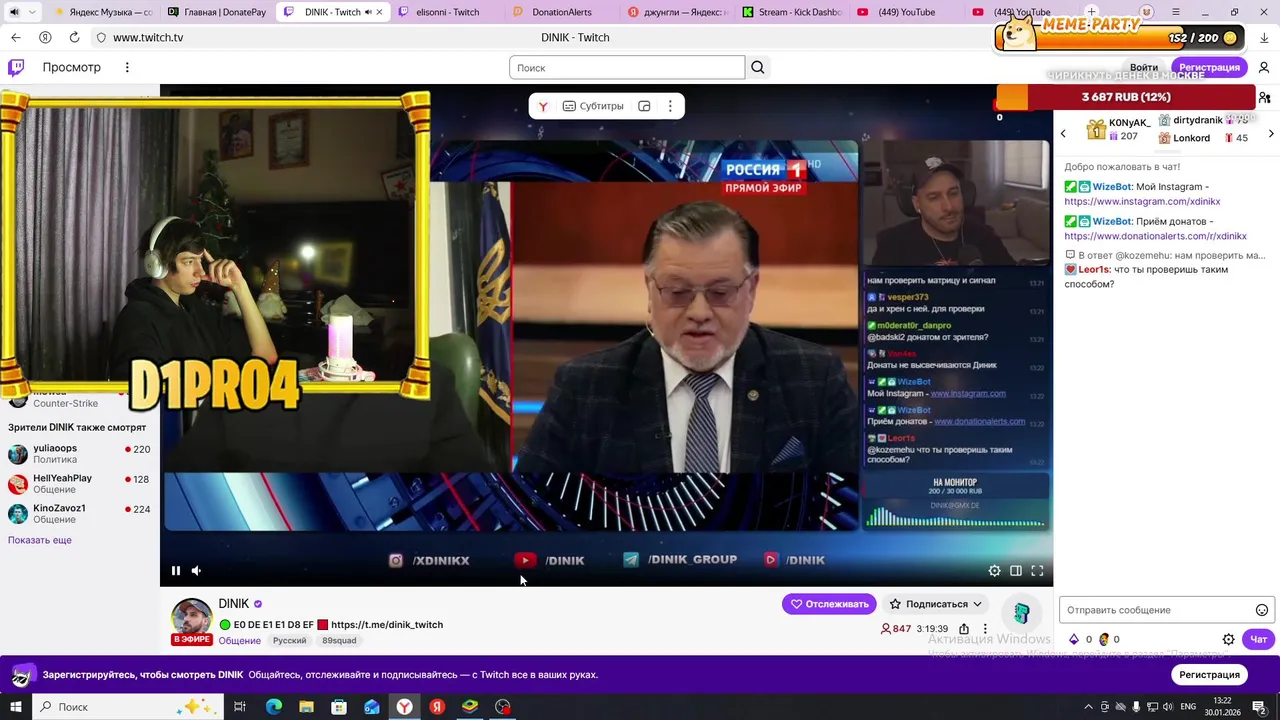Open player settings gear
The width and height of the screenshot is (1280, 720).
click(994, 571)
